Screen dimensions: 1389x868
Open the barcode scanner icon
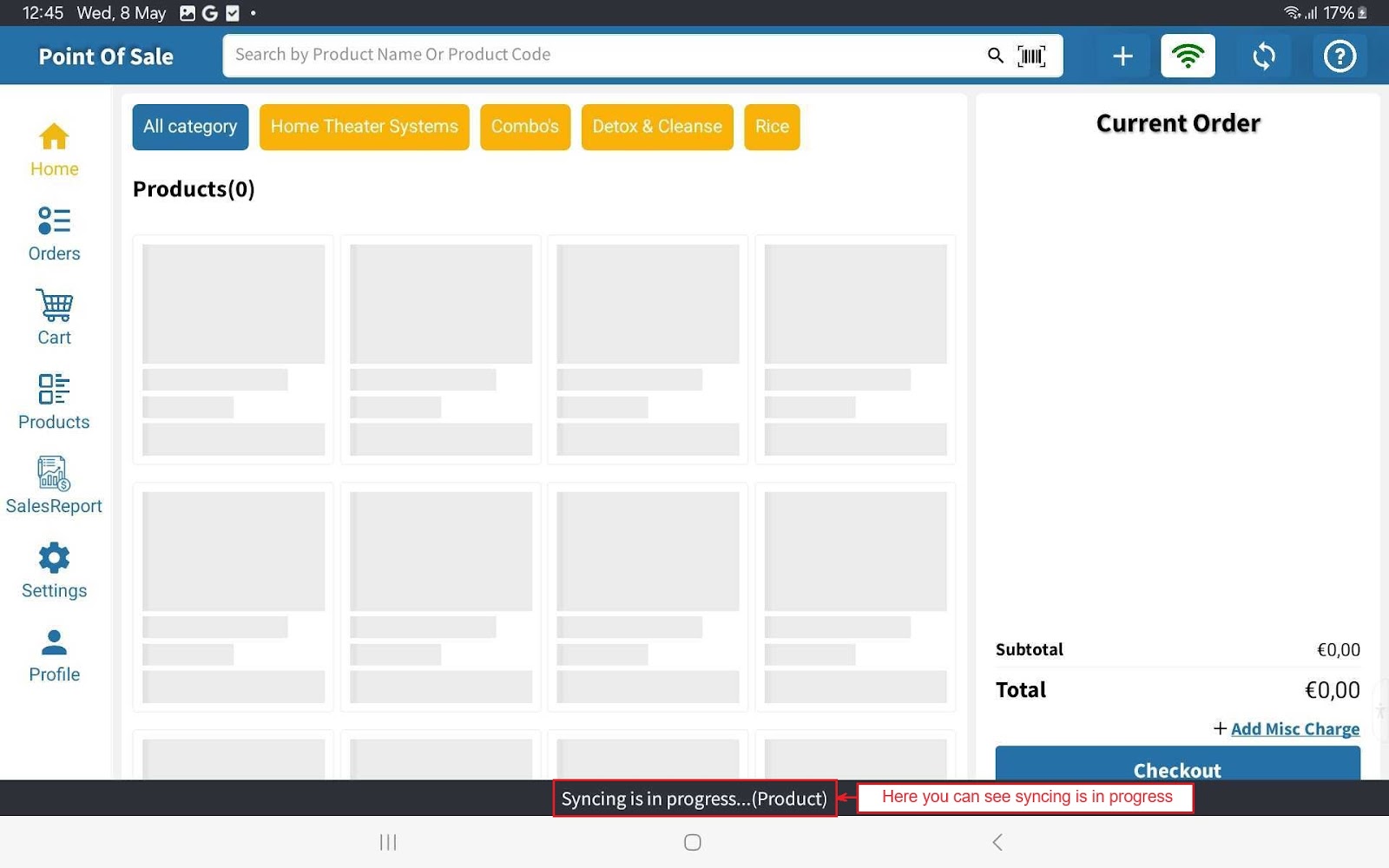1031,56
